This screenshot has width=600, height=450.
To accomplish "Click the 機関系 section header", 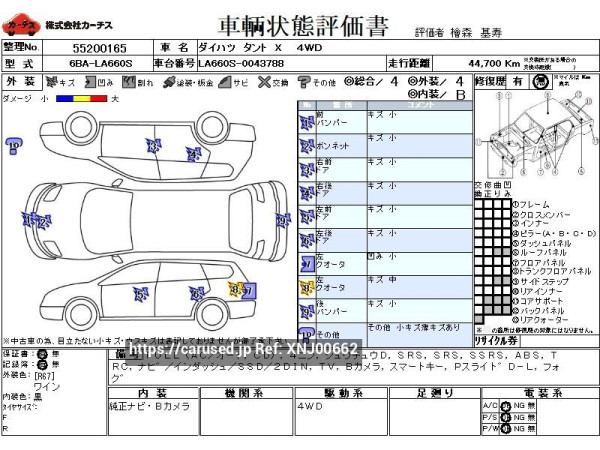I will pos(246,393).
